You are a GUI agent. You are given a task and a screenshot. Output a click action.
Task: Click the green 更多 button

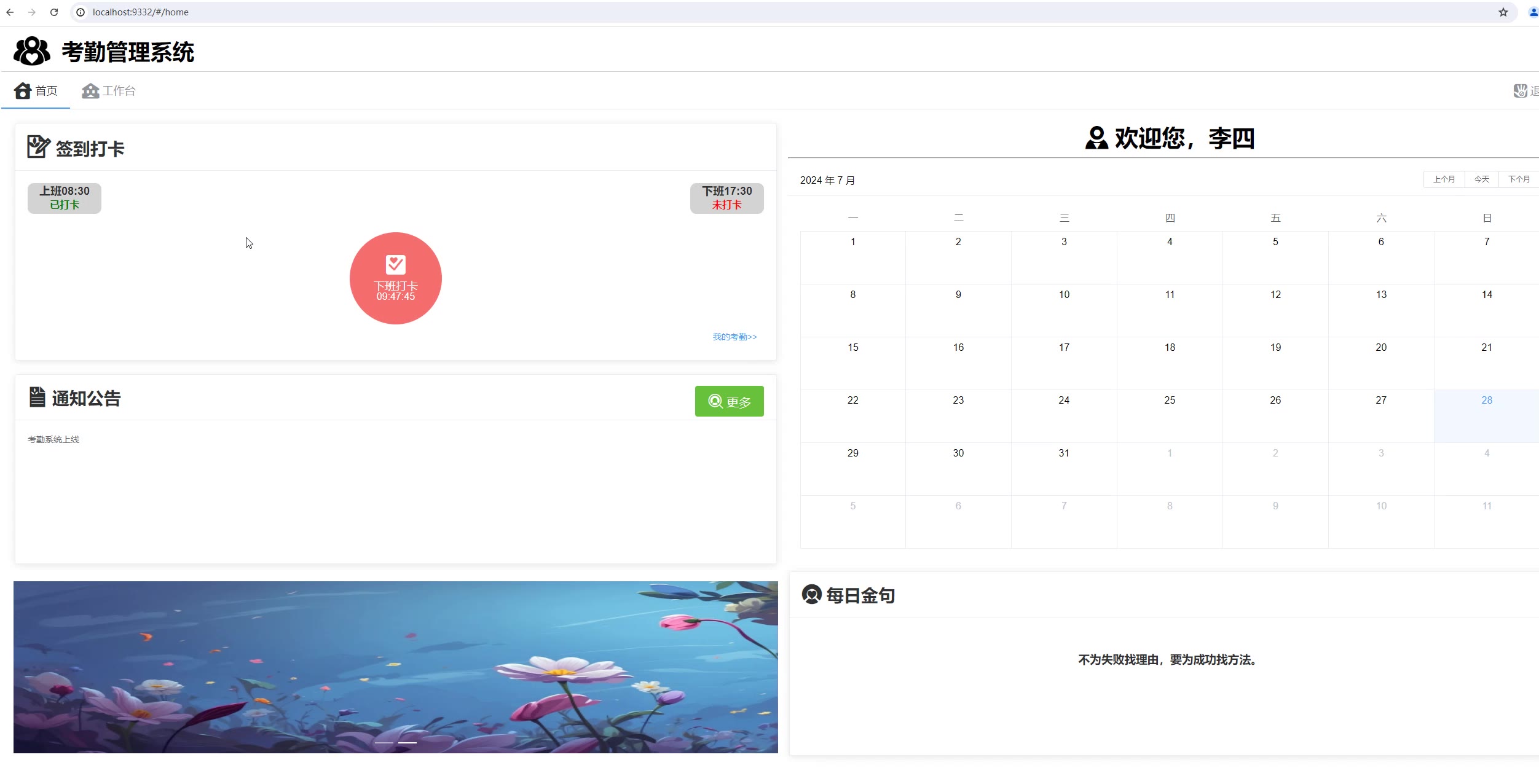(x=729, y=401)
